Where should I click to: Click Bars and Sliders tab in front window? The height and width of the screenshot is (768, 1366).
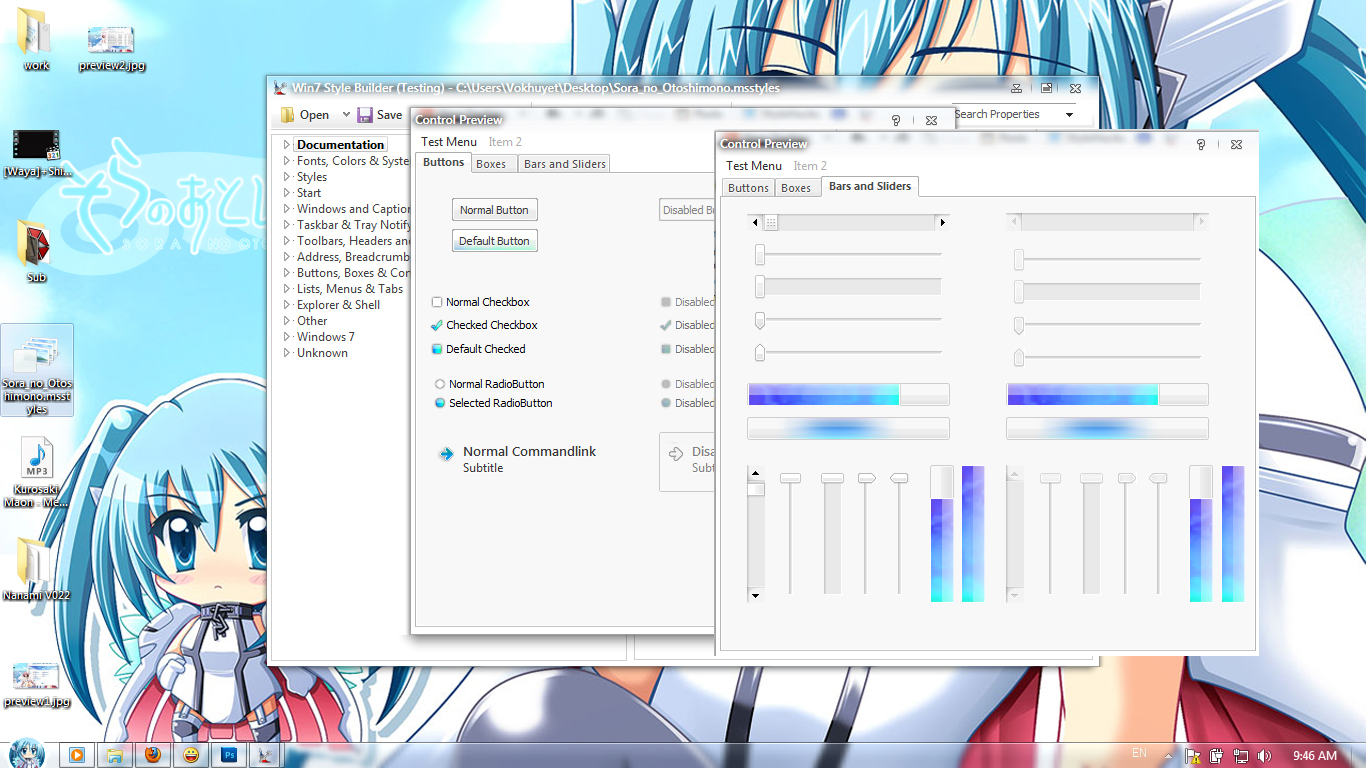(x=870, y=186)
